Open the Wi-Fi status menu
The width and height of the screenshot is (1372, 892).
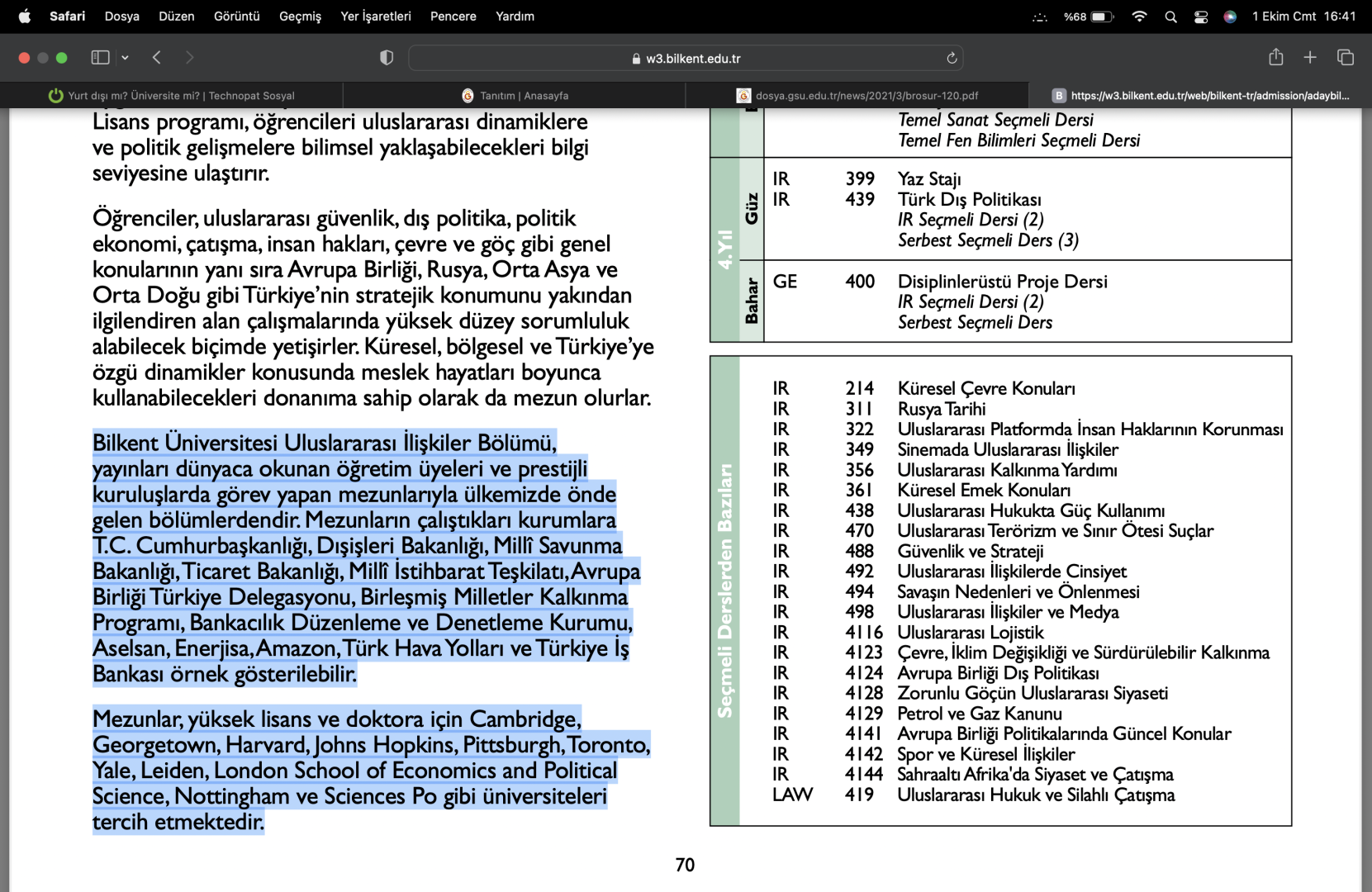[x=1139, y=17]
